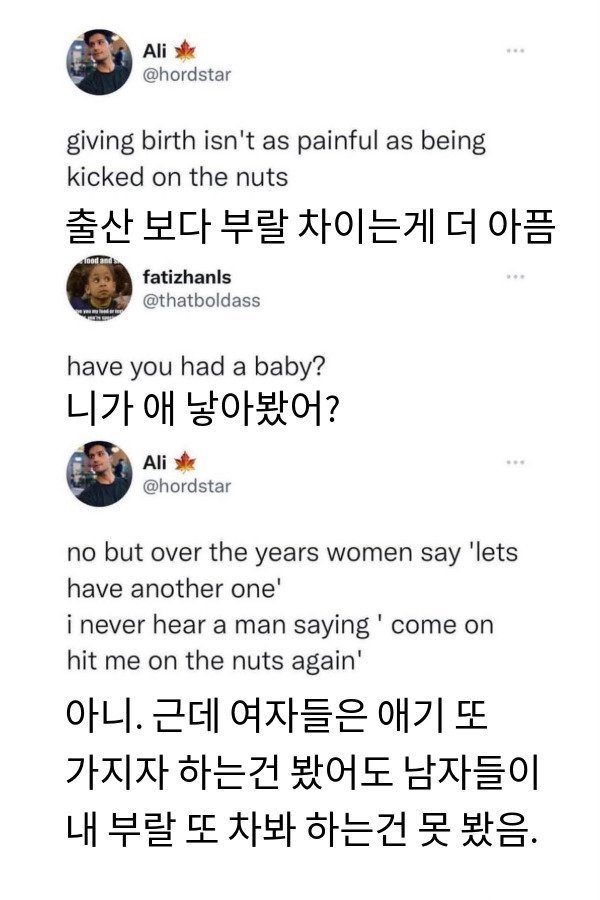This screenshot has width=600, height=900.
Task: Select the reply text 'have you had a baby?'
Action: point(196,367)
